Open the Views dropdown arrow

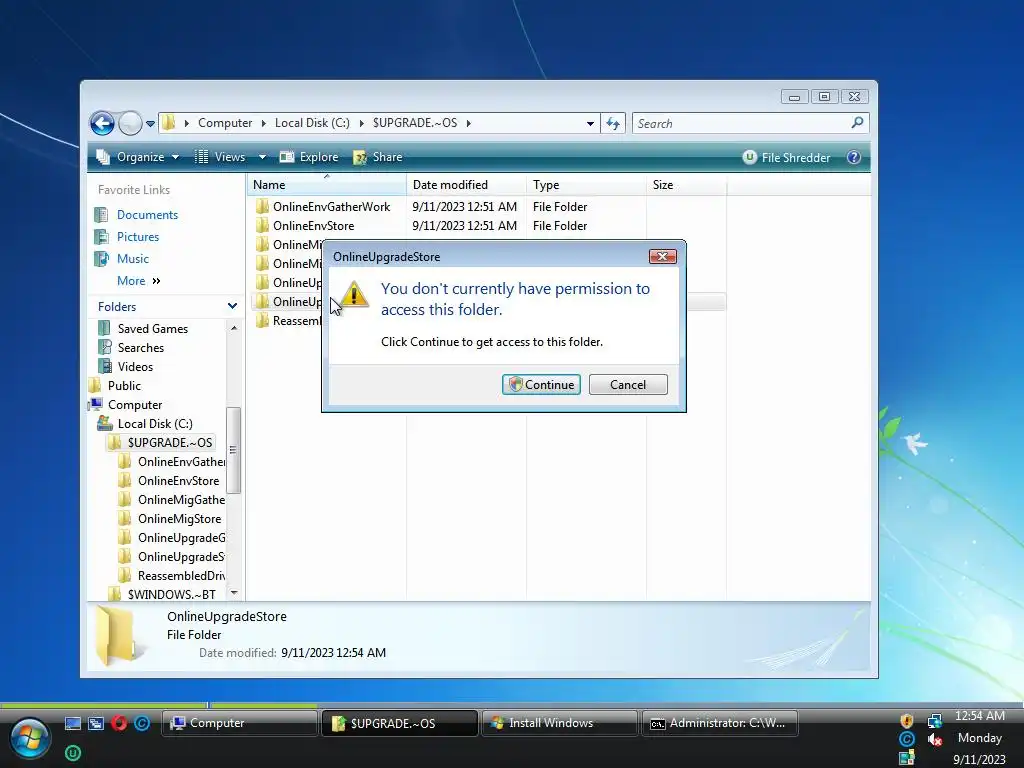click(x=262, y=157)
